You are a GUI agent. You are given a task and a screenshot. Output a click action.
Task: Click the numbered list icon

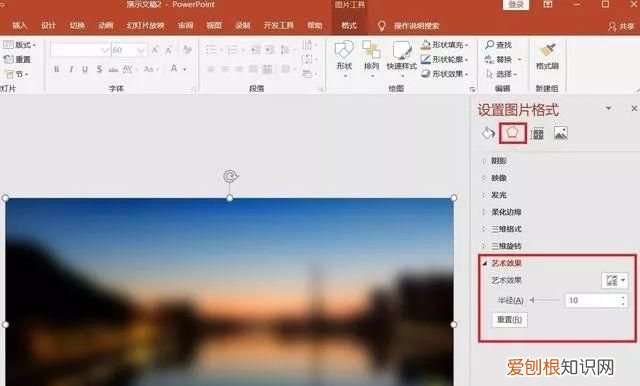pos(233,50)
